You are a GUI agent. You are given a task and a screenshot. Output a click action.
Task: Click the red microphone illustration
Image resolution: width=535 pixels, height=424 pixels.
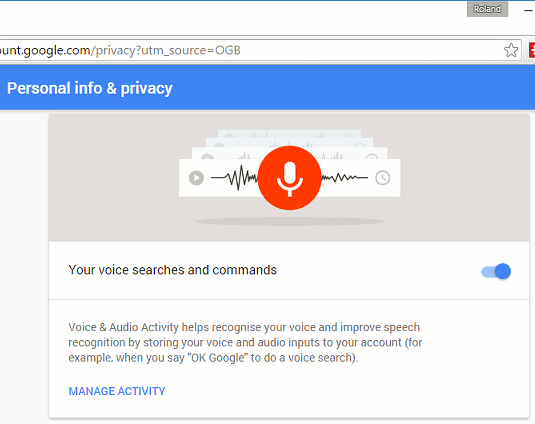[289, 178]
